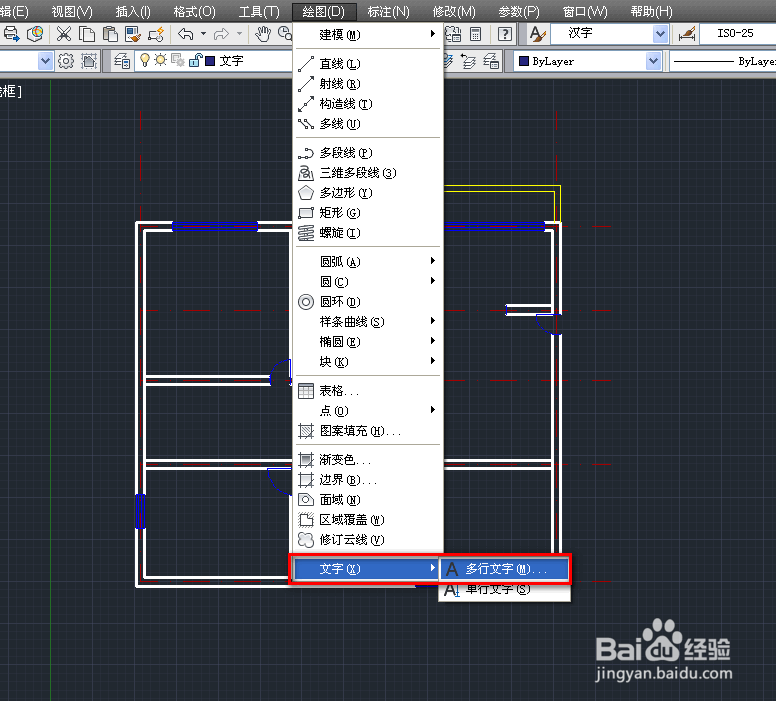Click the Match Properties brush icon
Viewport: 776px width, 701px height.
coord(133,34)
